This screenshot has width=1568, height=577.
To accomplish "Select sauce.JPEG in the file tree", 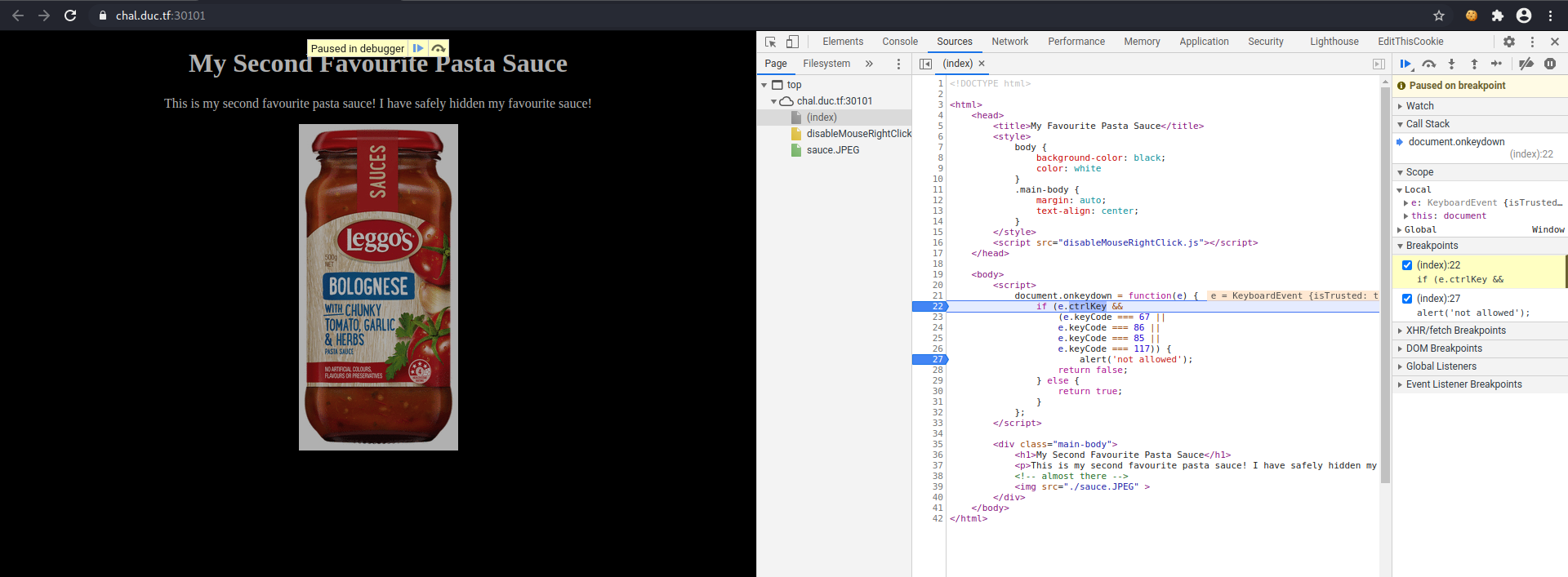I will (832, 150).
